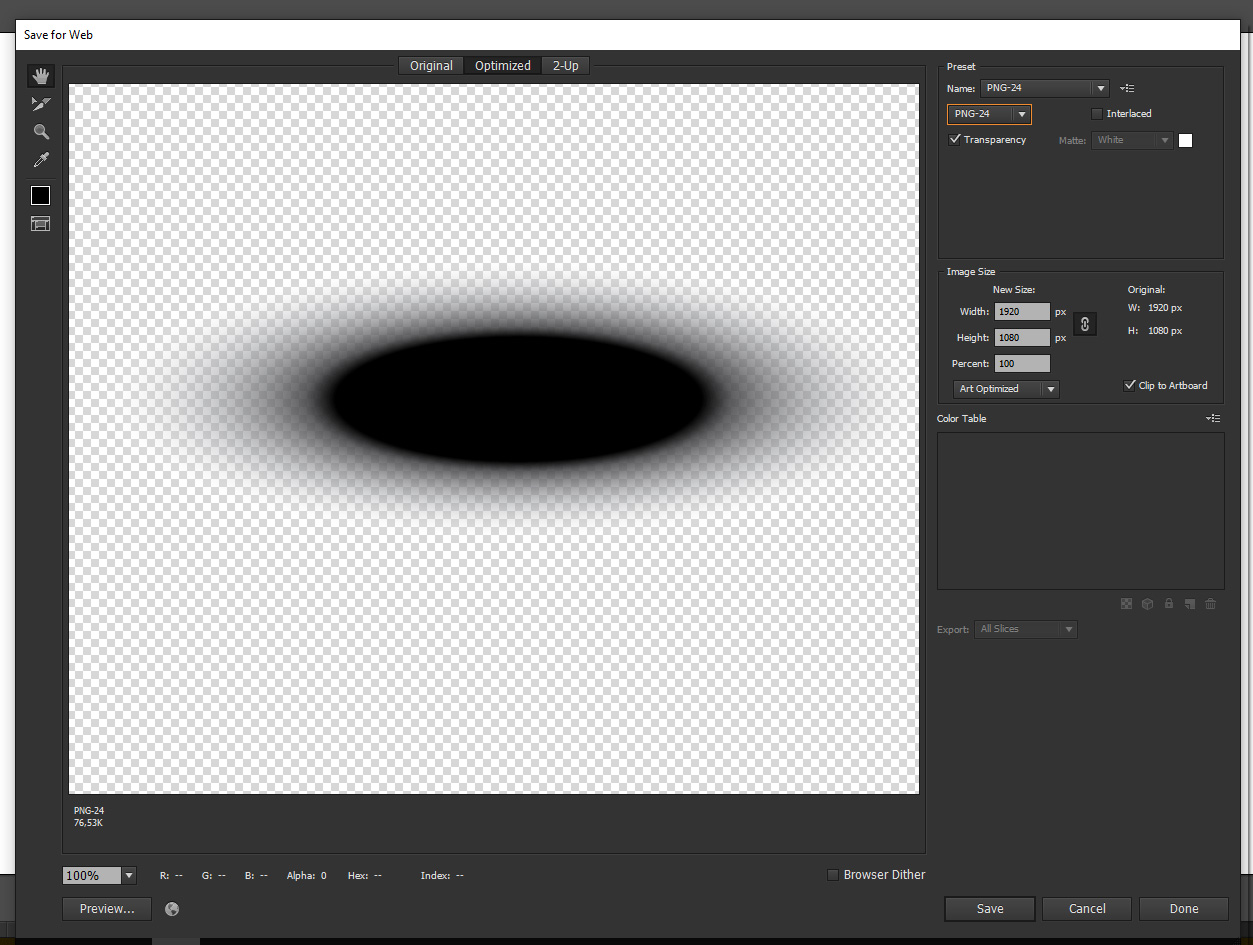Open the PNG-24 file format dropdown

click(x=1021, y=115)
